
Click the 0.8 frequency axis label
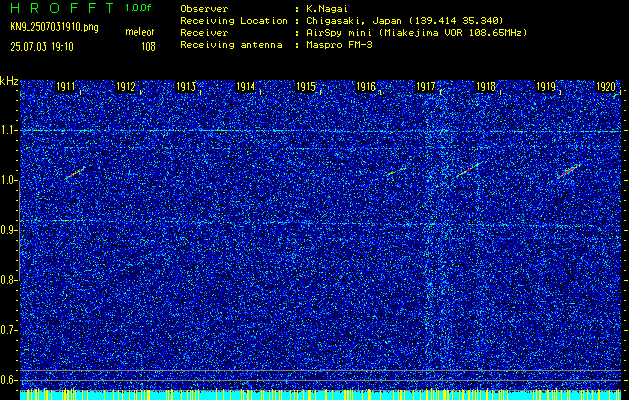coord(8,280)
